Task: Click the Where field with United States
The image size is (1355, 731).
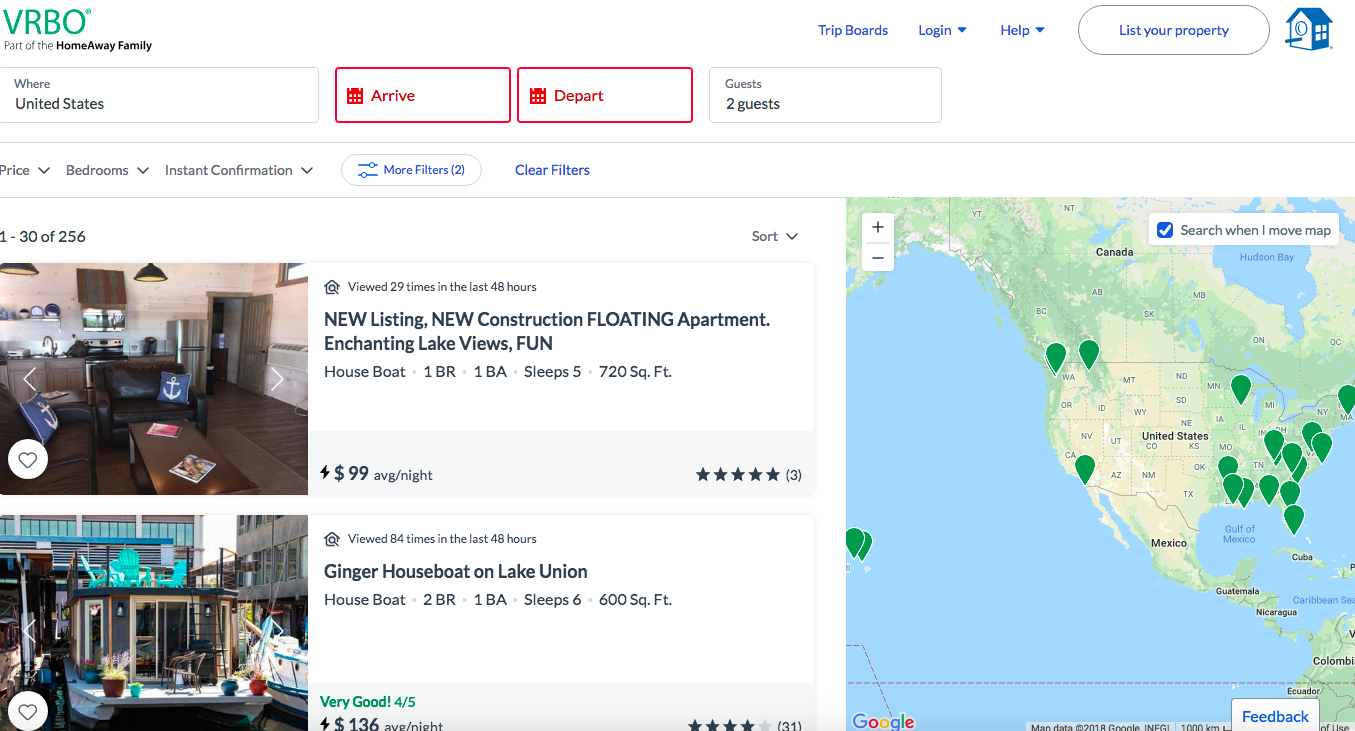Action: click(x=159, y=95)
